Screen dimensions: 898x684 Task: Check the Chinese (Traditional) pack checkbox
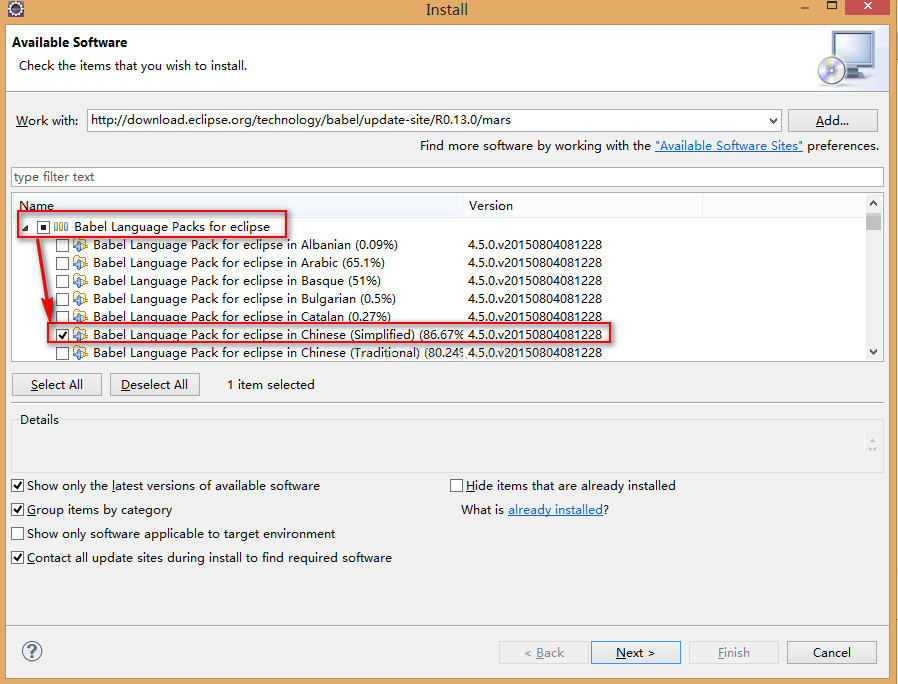tap(62, 353)
